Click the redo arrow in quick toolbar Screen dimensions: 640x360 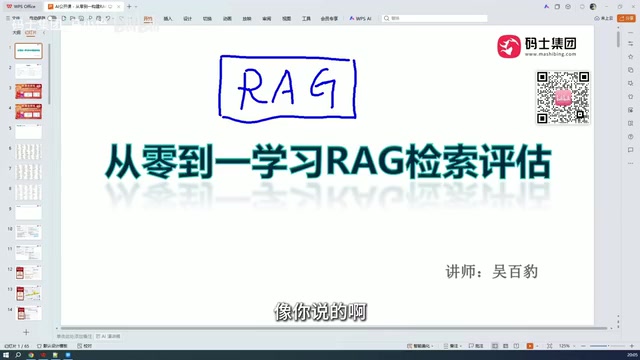(121, 18)
